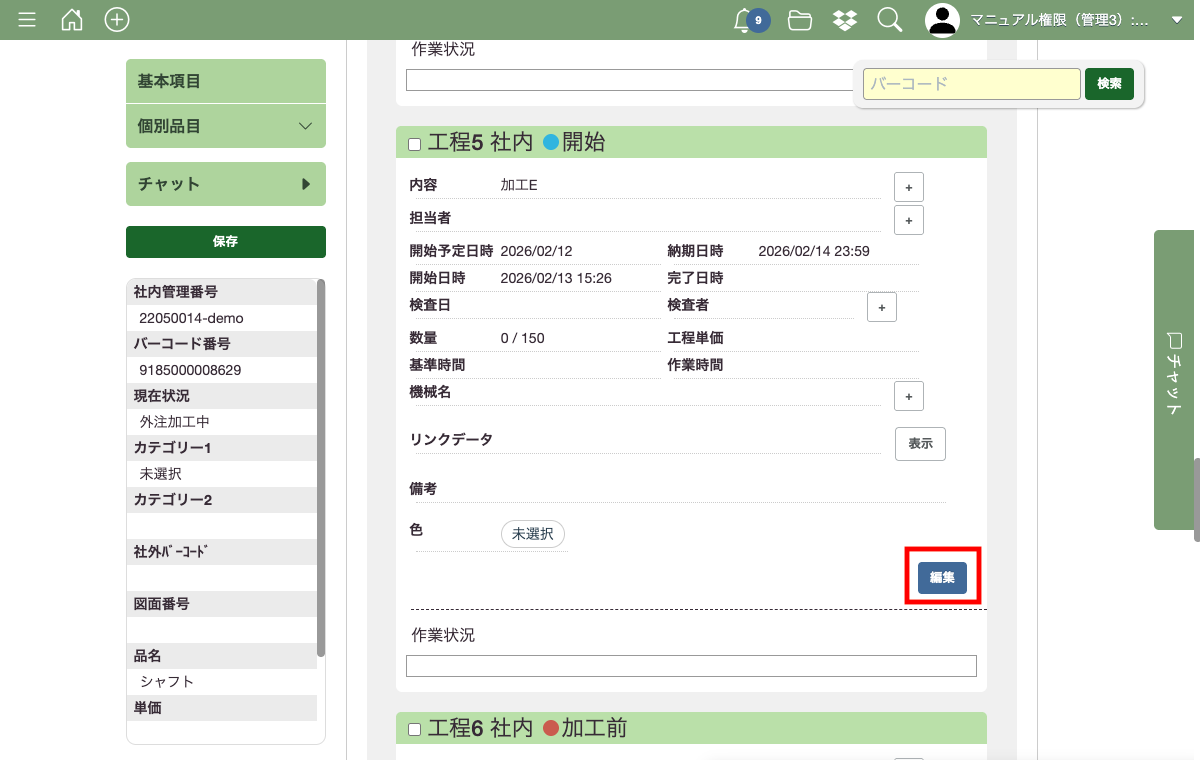Click the circled plus add icon
1200x760 pixels.
[117, 20]
